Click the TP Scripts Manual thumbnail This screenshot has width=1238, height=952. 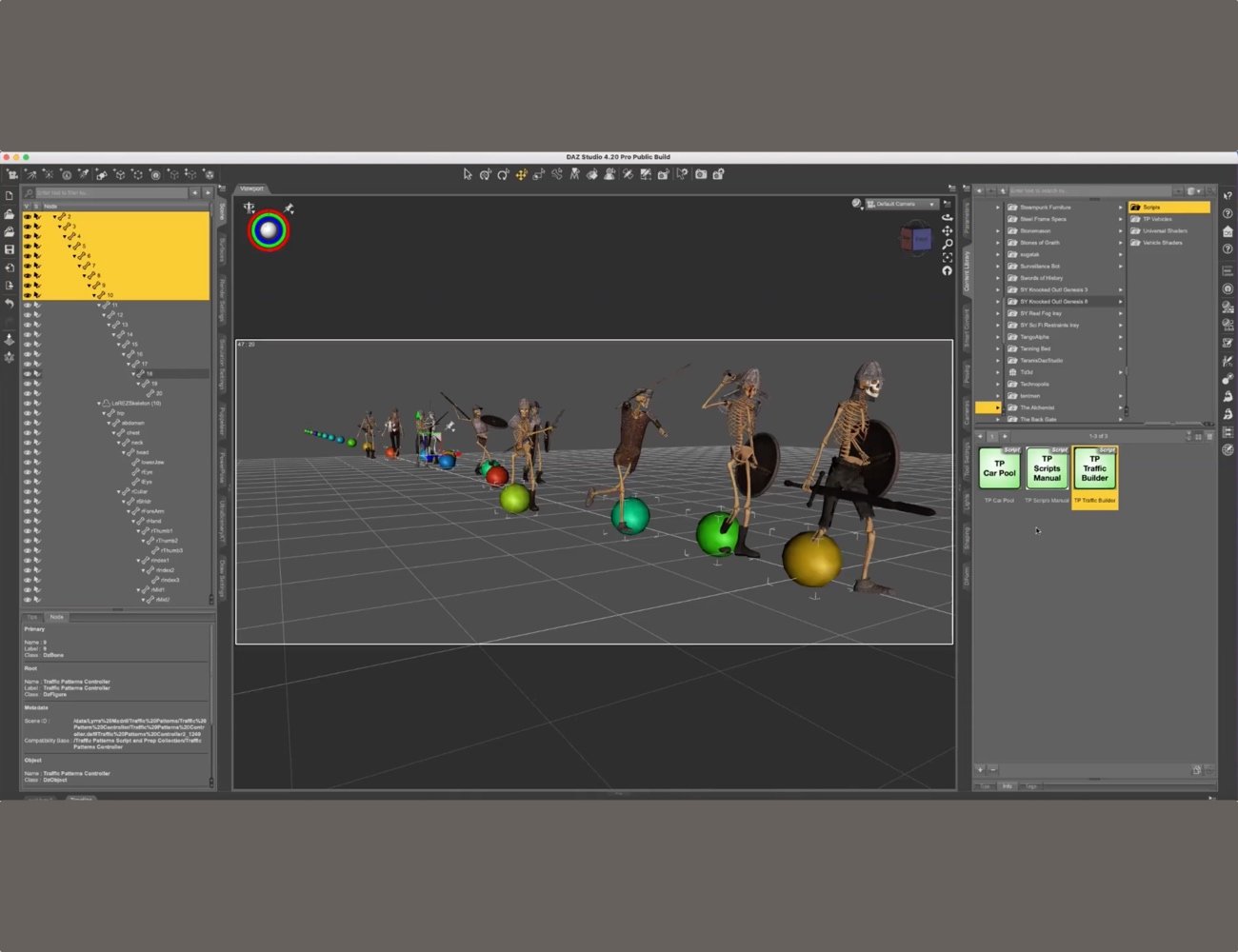[1047, 468]
